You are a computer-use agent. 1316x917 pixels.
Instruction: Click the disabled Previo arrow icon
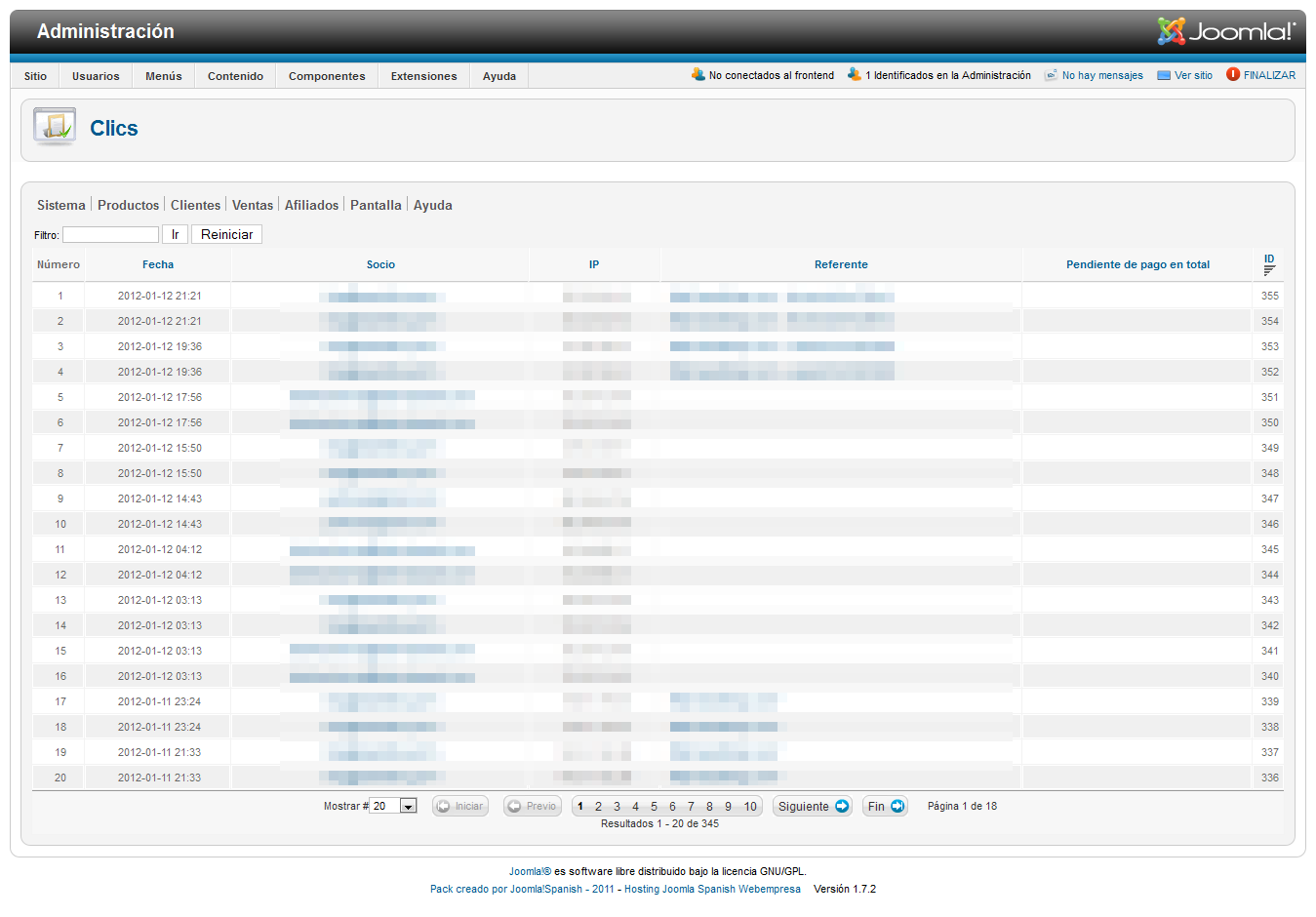point(514,807)
